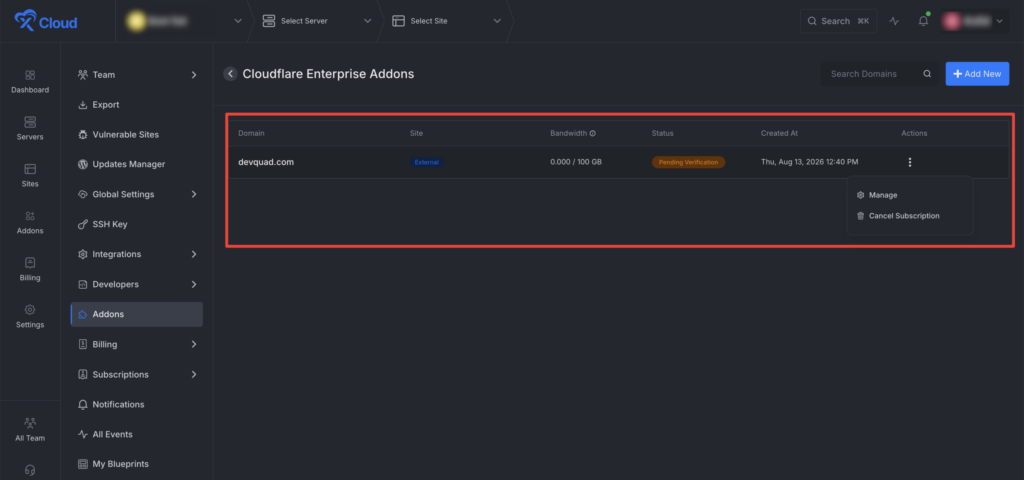This screenshot has height=480, width=1024.
Task: Open the three-dot actions menu for devquad.com
Action: pos(910,162)
